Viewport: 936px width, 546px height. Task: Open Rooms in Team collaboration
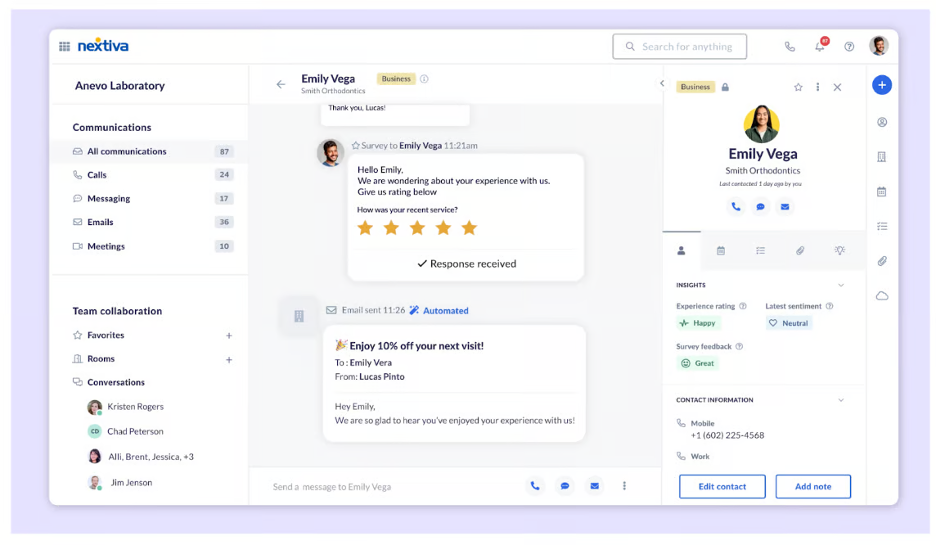(x=100, y=359)
